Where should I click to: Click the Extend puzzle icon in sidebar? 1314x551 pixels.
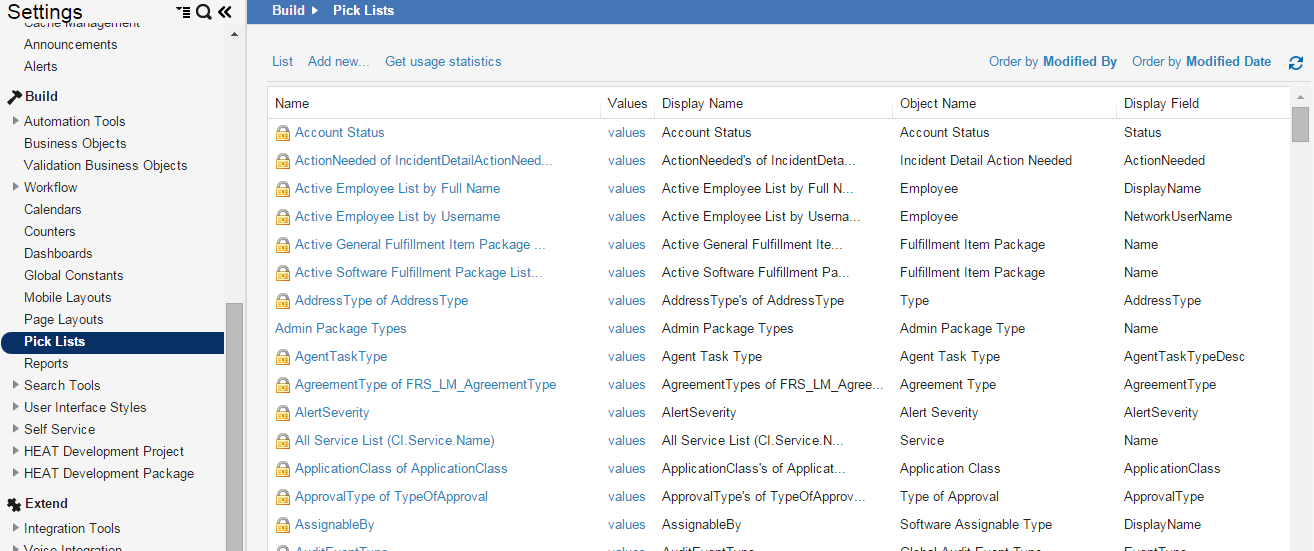point(14,504)
